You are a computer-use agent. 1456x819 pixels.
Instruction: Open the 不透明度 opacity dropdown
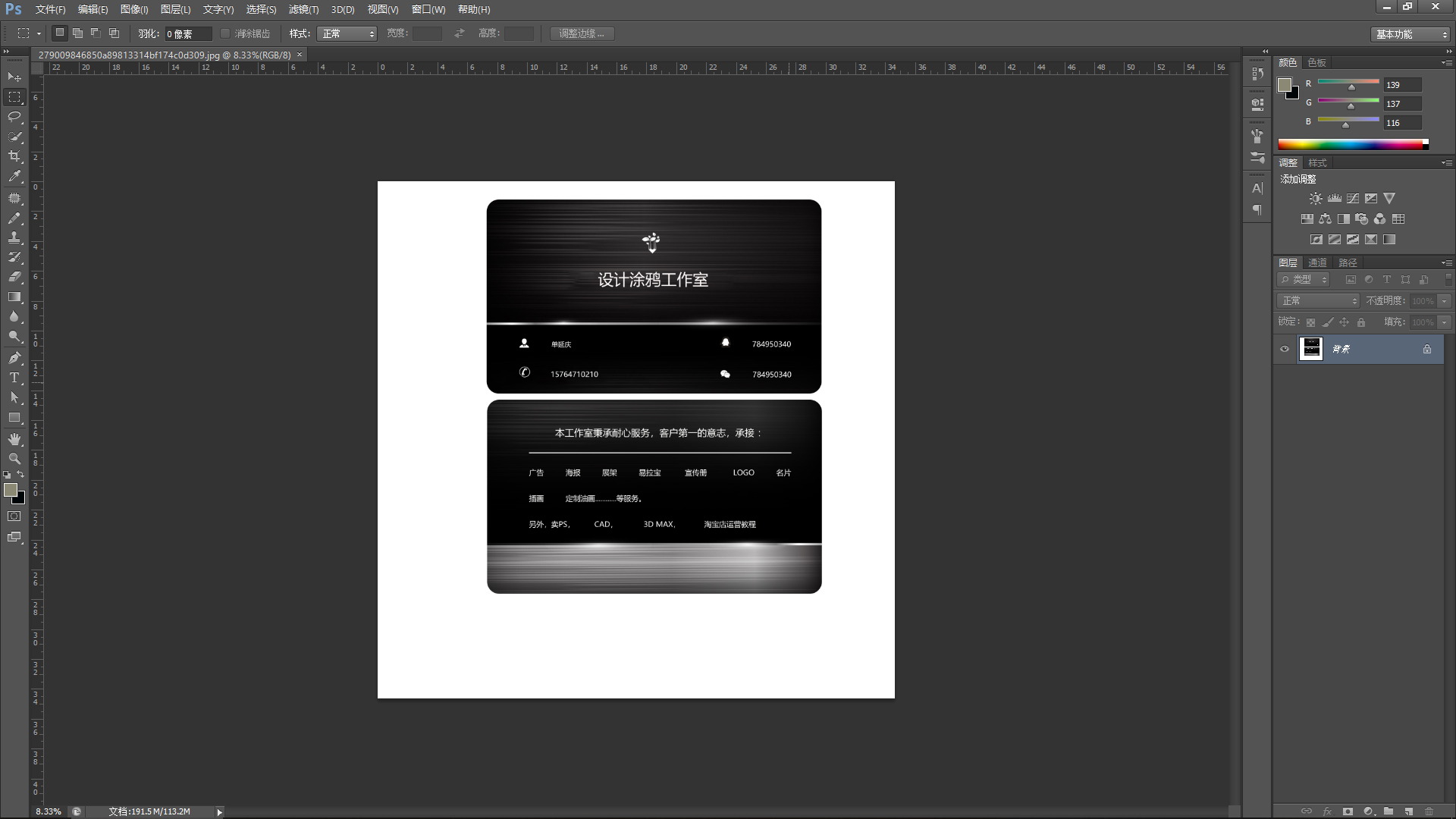click(1443, 300)
